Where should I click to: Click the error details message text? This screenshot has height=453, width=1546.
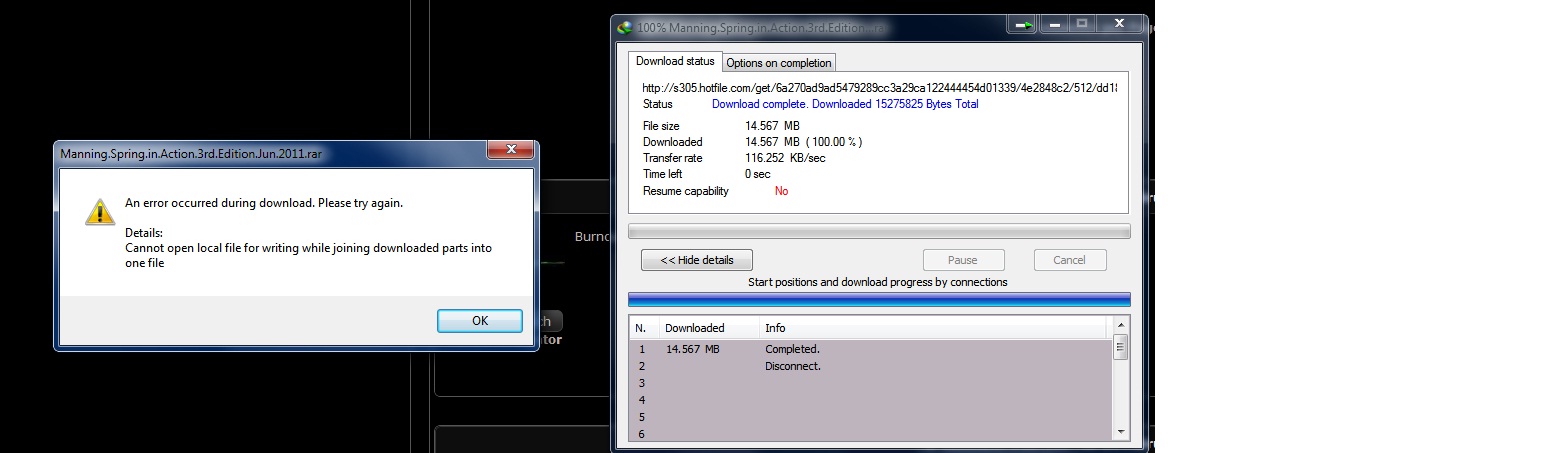click(x=308, y=256)
